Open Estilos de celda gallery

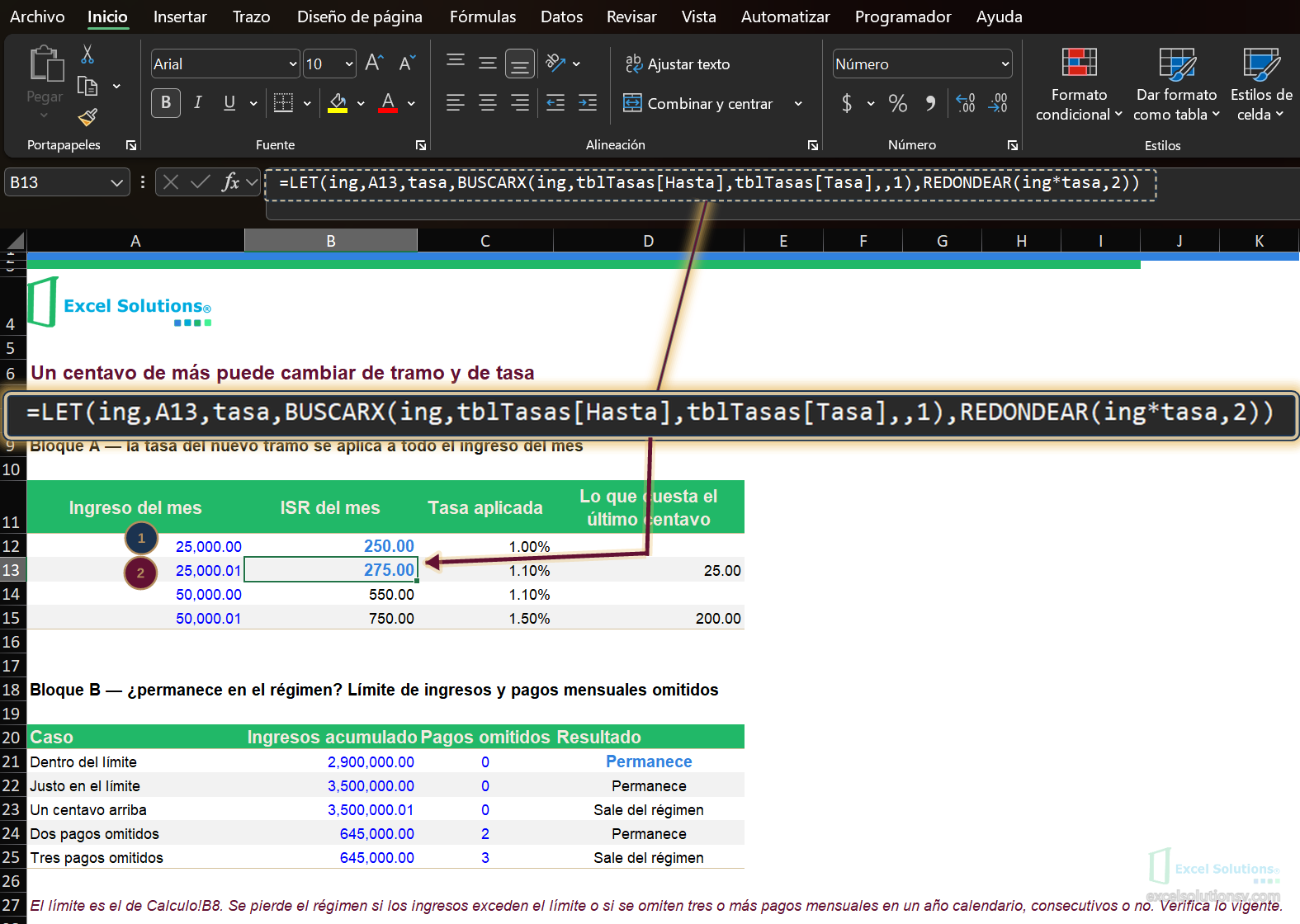(x=1261, y=85)
